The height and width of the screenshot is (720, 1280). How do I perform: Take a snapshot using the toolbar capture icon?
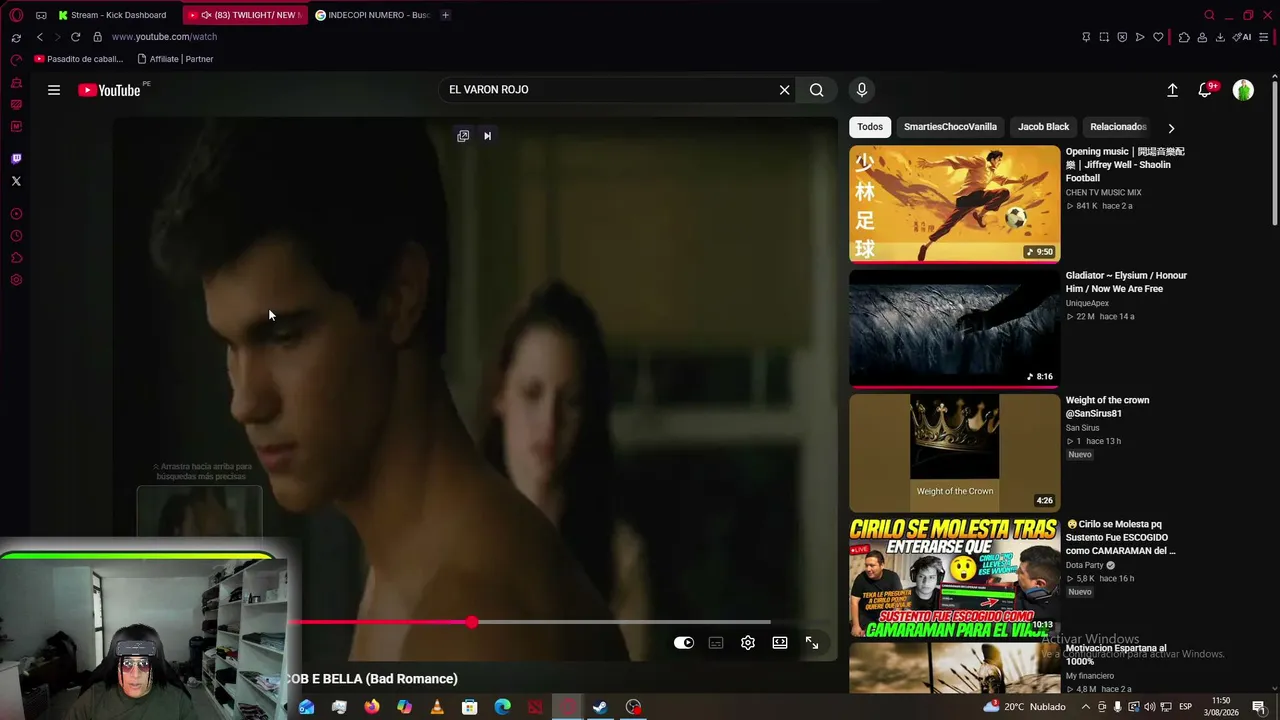(x=1104, y=37)
